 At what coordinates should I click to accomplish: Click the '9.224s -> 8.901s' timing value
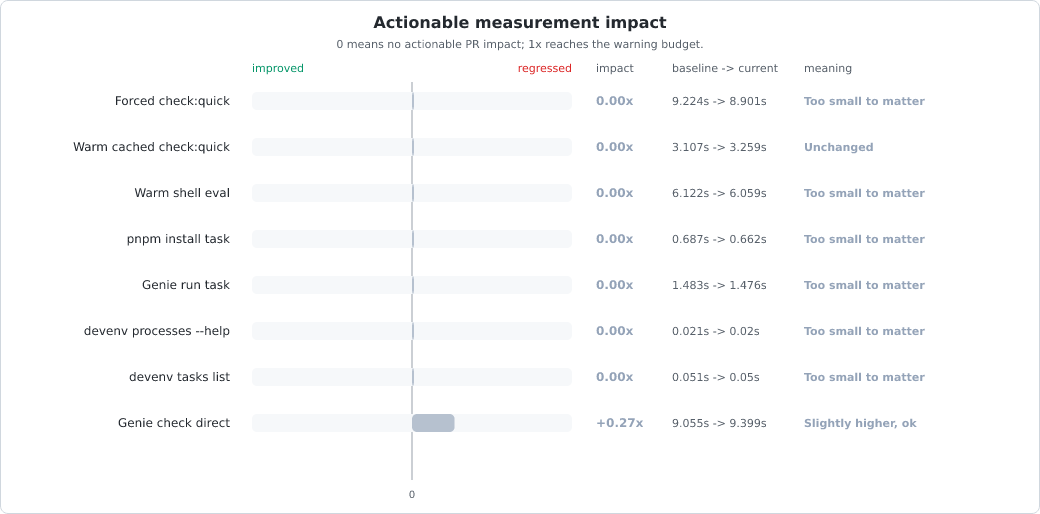[719, 101]
